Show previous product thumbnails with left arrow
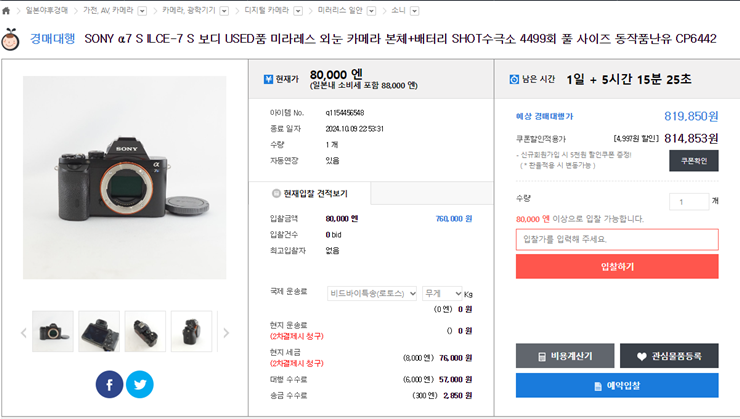The image size is (740, 419). point(24,333)
